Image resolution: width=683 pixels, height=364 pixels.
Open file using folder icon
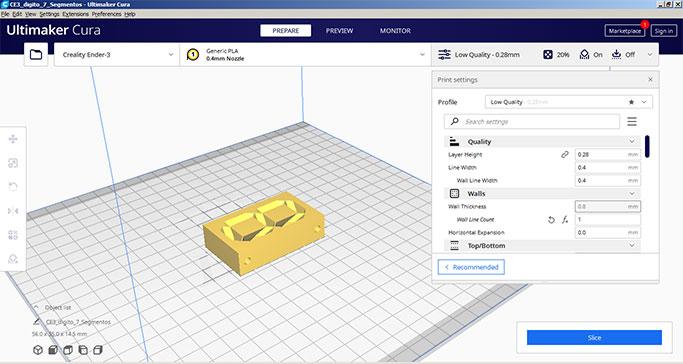36,54
